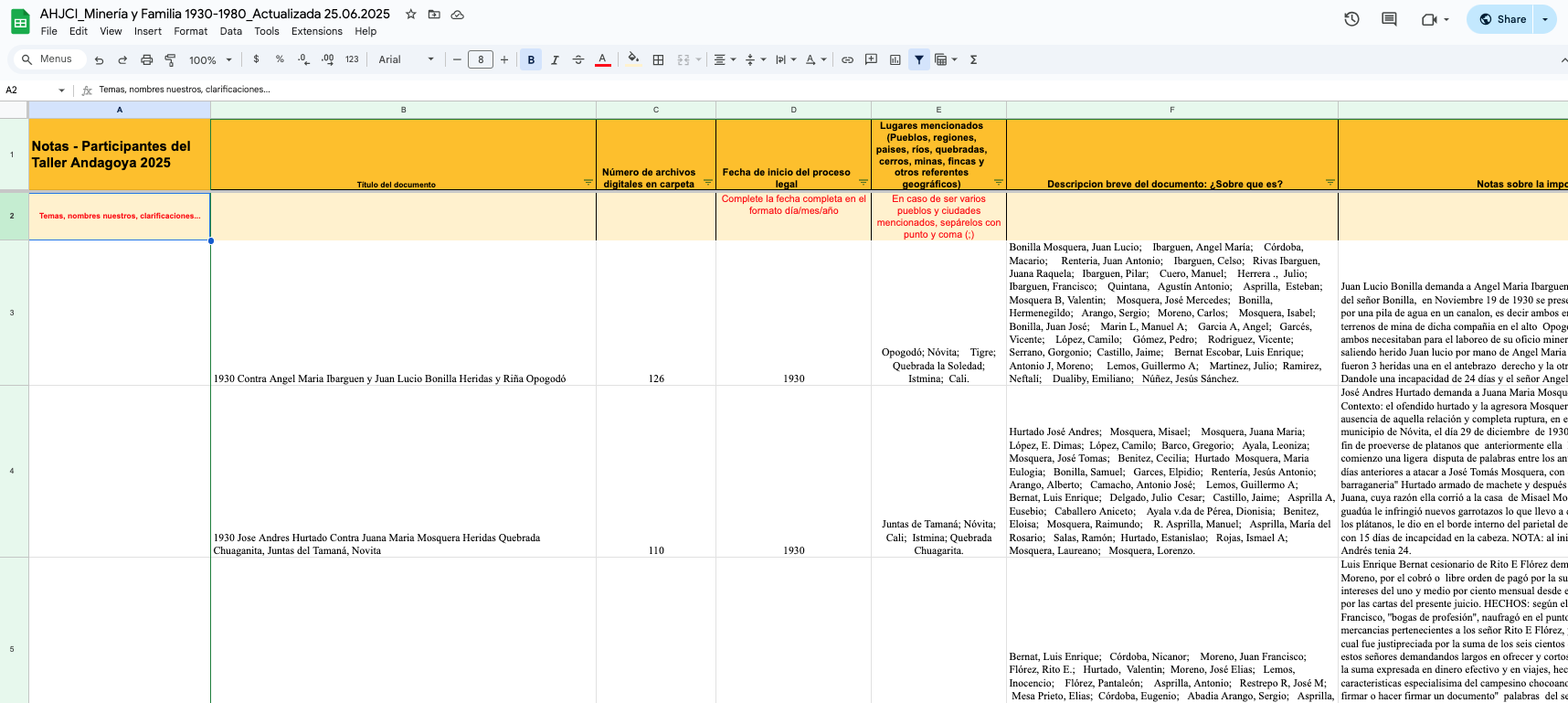Open the File menu
Image resolution: width=1568 pixels, height=703 pixels.
coord(49,31)
